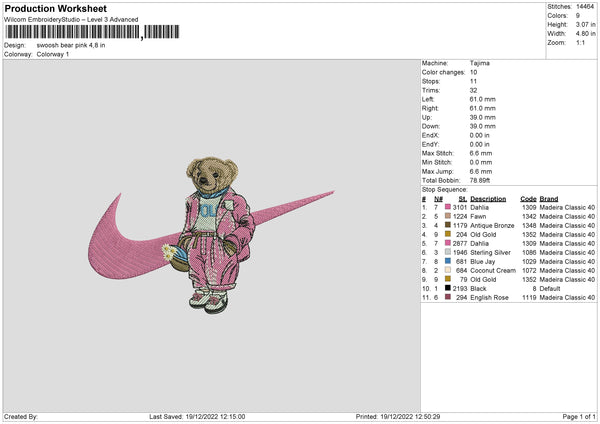Click the Description column header
Viewport: 600px width, 424px height.
click(x=488, y=199)
